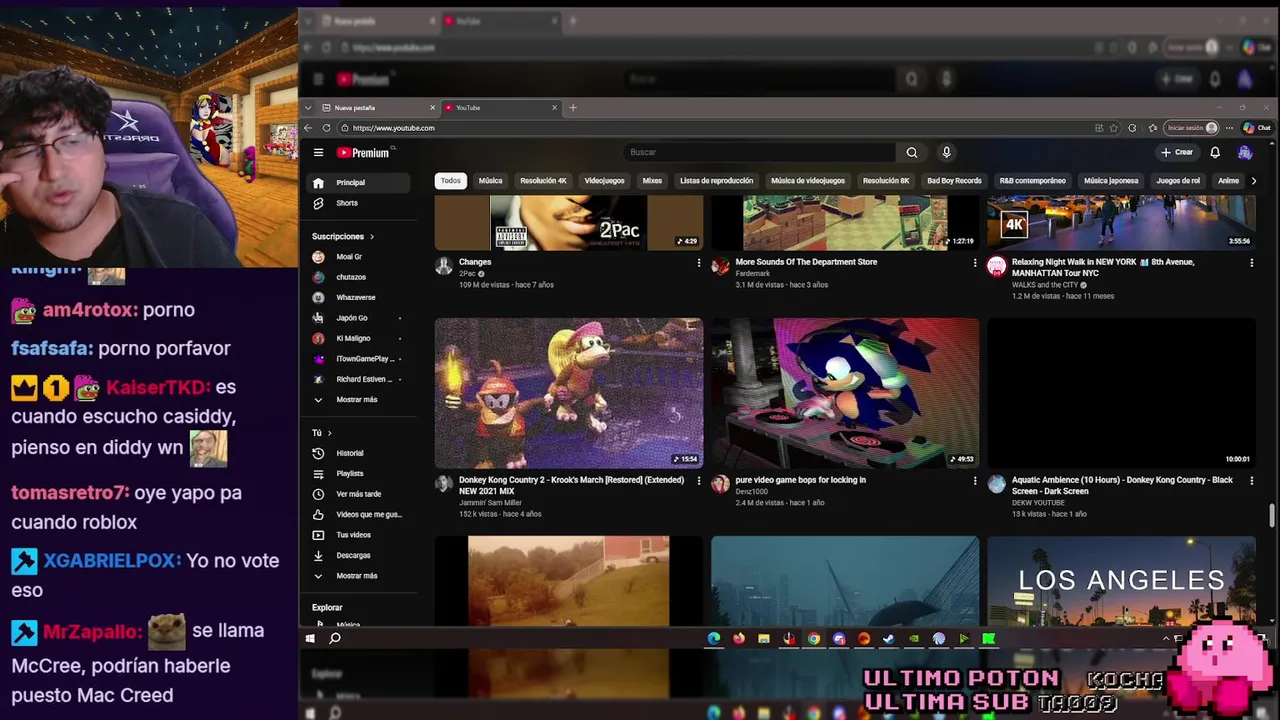Image resolution: width=1280 pixels, height=720 pixels.
Task: Open the LOS ANGELES video thumbnail
Action: [1121, 581]
